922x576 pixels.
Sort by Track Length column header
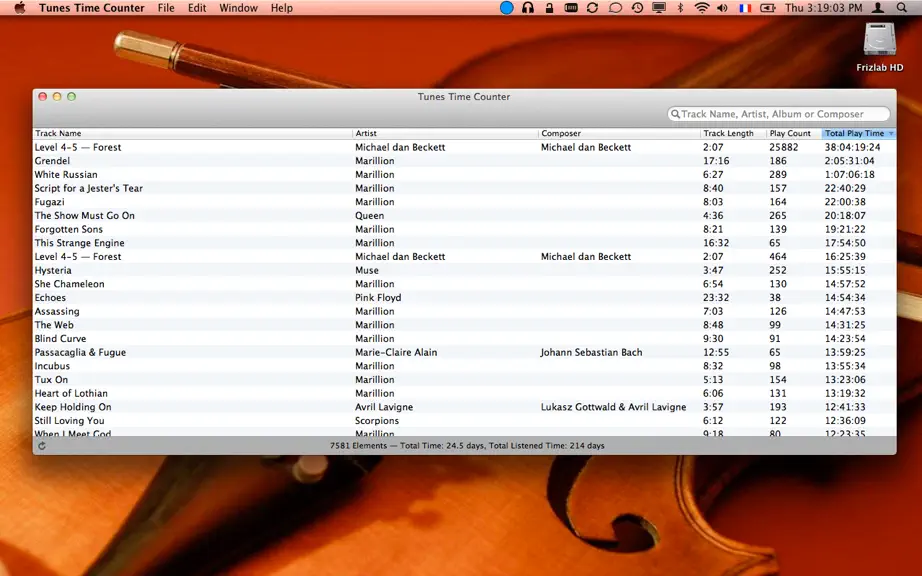click(734, 133)
